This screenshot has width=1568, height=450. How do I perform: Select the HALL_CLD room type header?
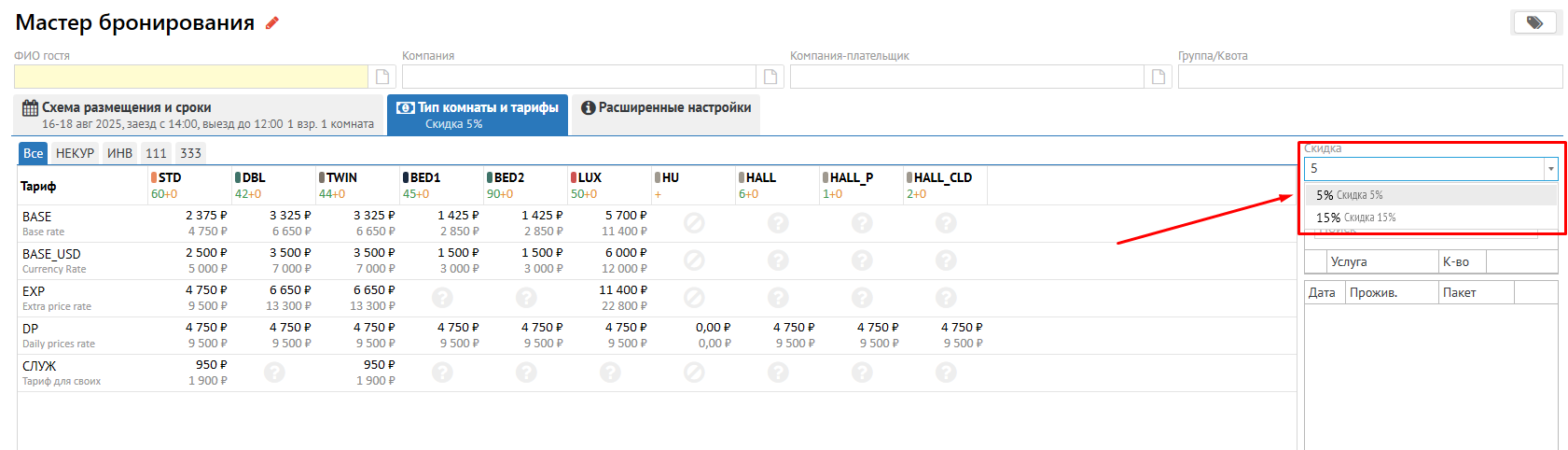point(945,186)
